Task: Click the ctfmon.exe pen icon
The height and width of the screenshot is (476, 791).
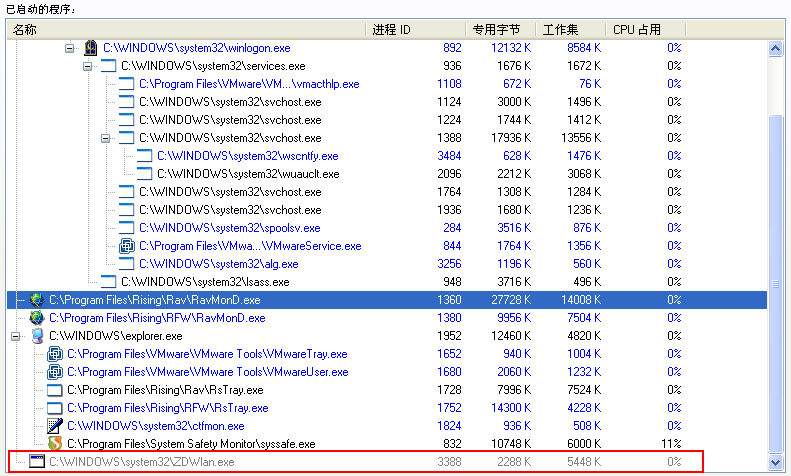Action: [x=54, y=426]
